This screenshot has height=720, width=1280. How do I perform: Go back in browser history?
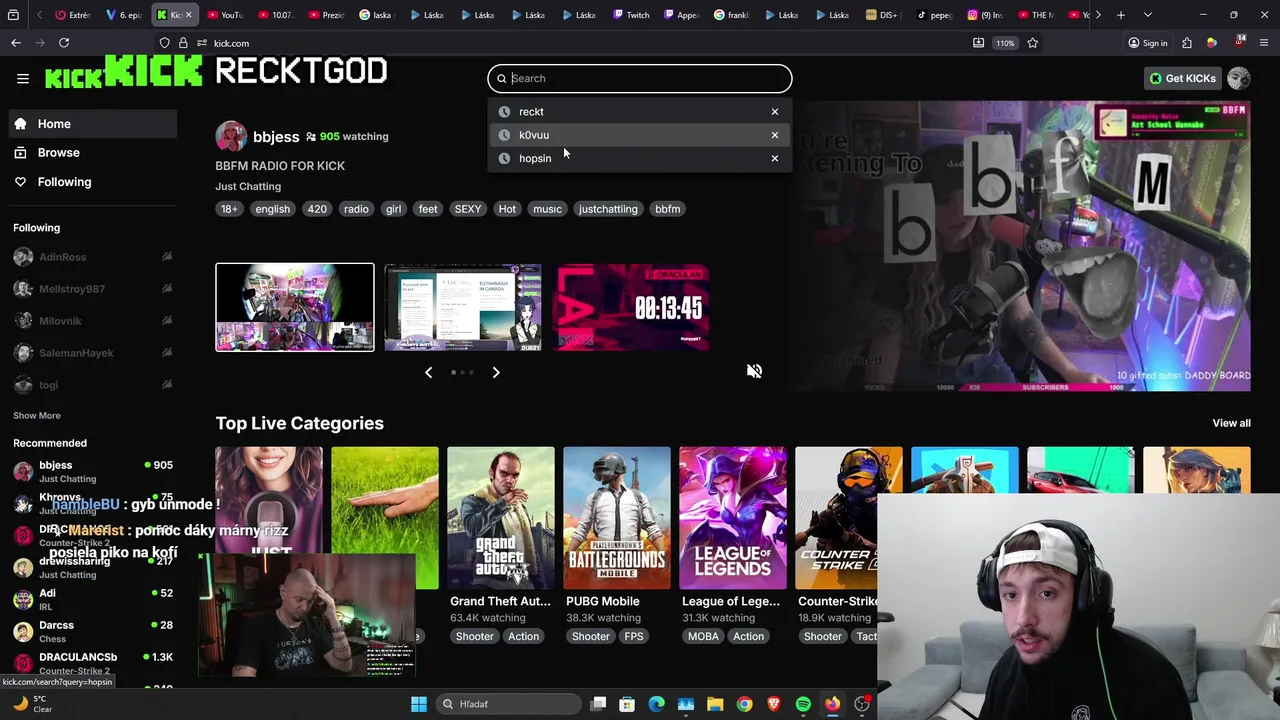(x=16, y=43)
